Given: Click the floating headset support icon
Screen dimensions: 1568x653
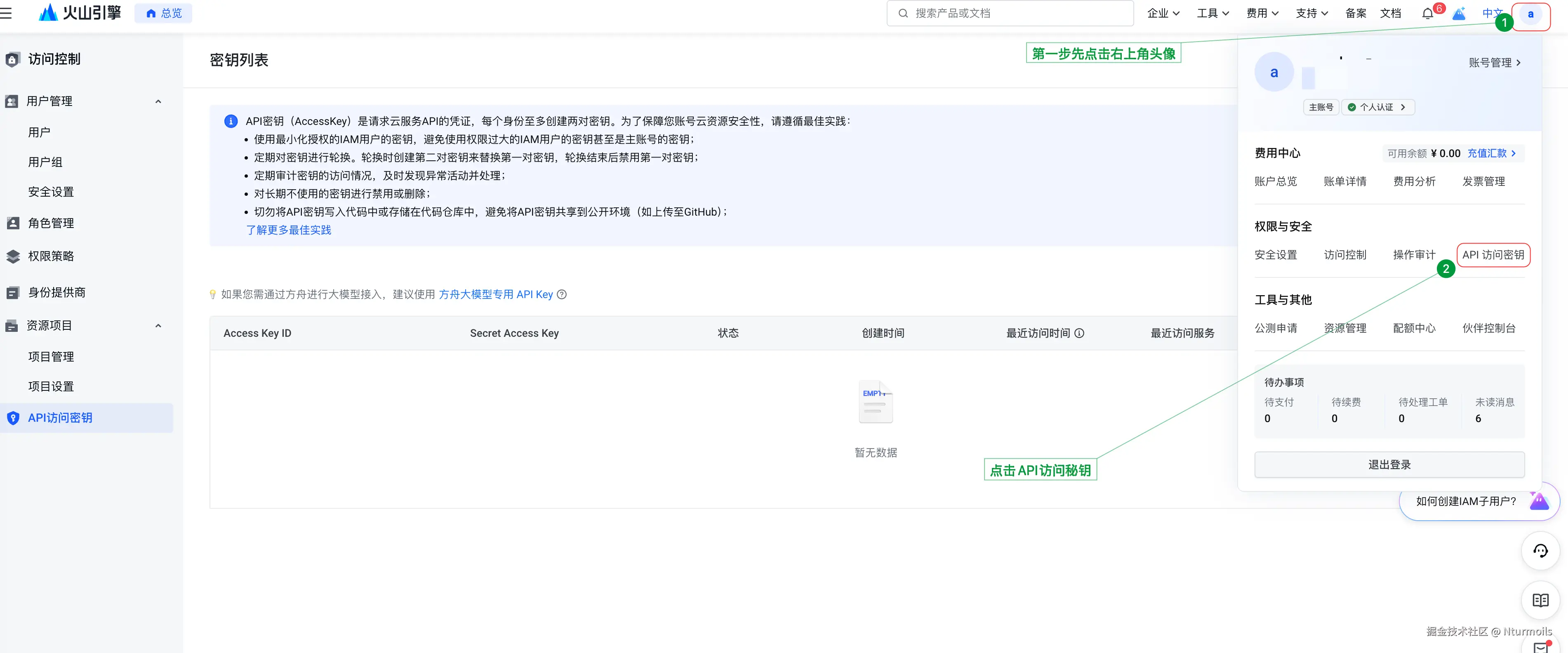Looking at the screenshot, I should pos(1540,551).
